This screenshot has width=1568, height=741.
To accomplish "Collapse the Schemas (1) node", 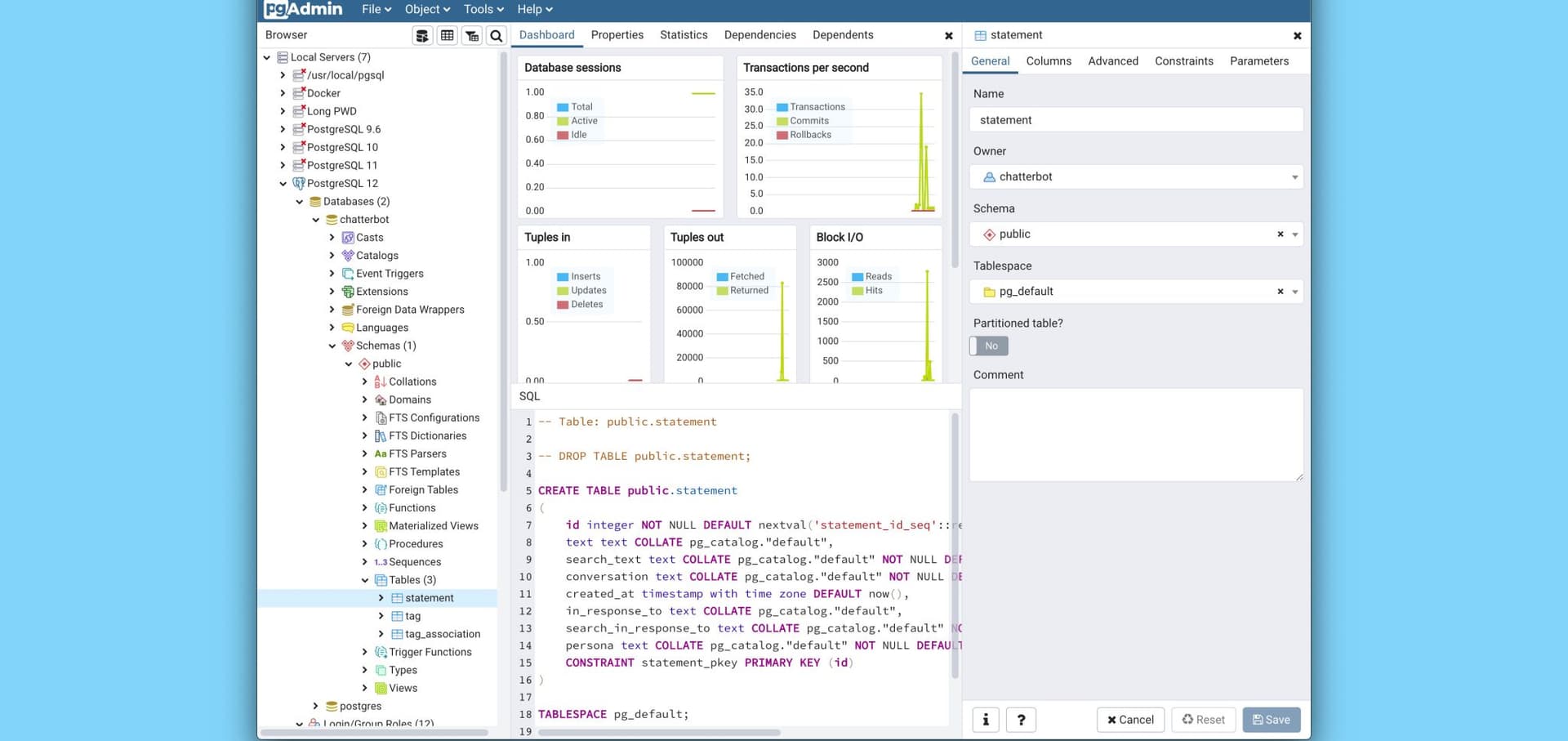I will 332,346.
